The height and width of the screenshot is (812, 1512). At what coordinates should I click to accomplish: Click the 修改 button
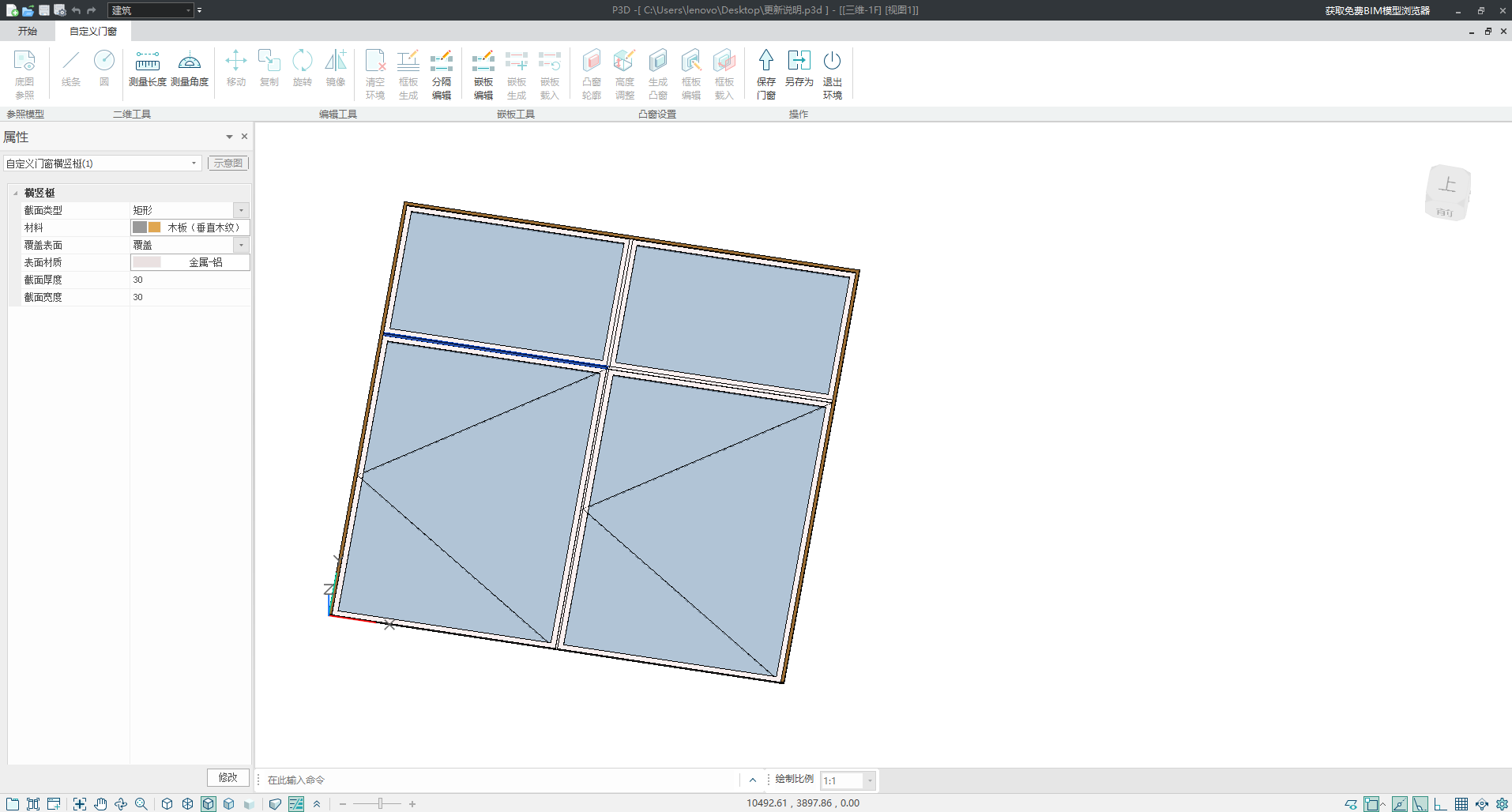tap(228, 777)
